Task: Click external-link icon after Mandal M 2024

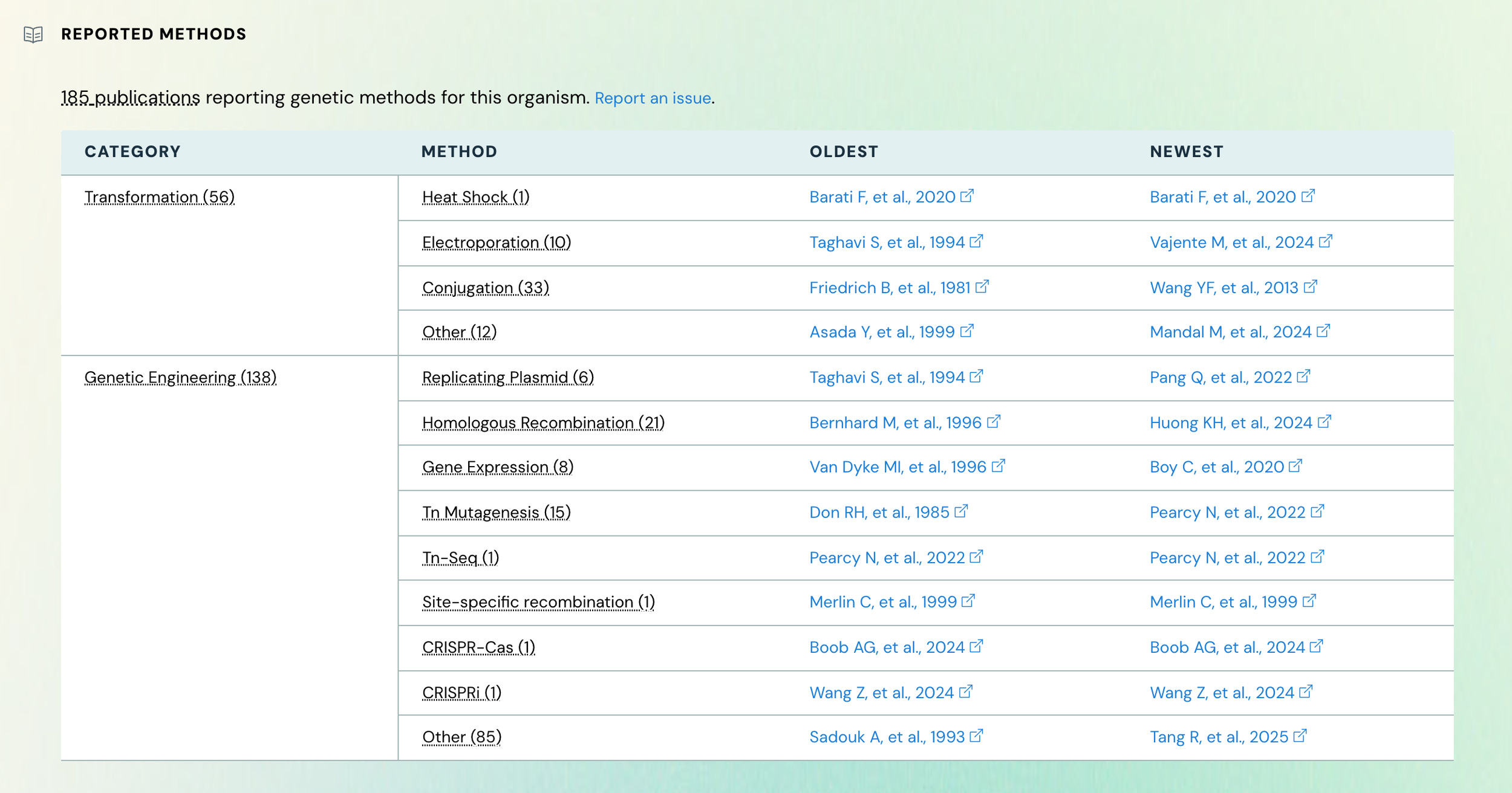Action: [1323, 331]
